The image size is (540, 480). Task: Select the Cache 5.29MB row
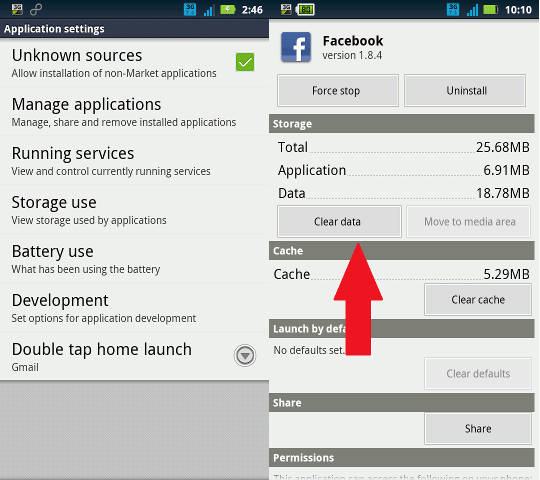pyautogui.click(x=402, y=274)
